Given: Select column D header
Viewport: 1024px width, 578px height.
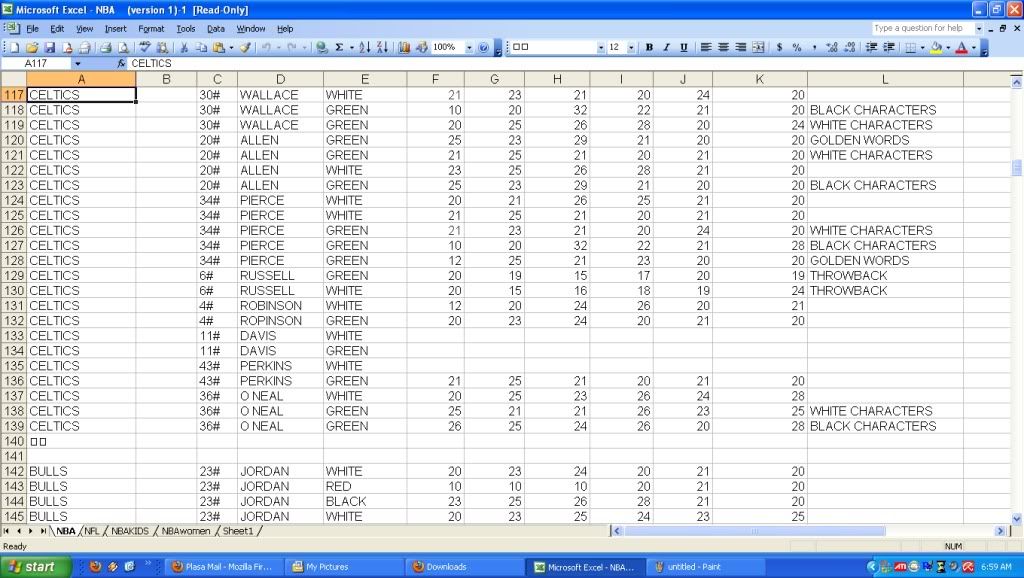Looking at the screenshot, I should click(x=280, y=79).
